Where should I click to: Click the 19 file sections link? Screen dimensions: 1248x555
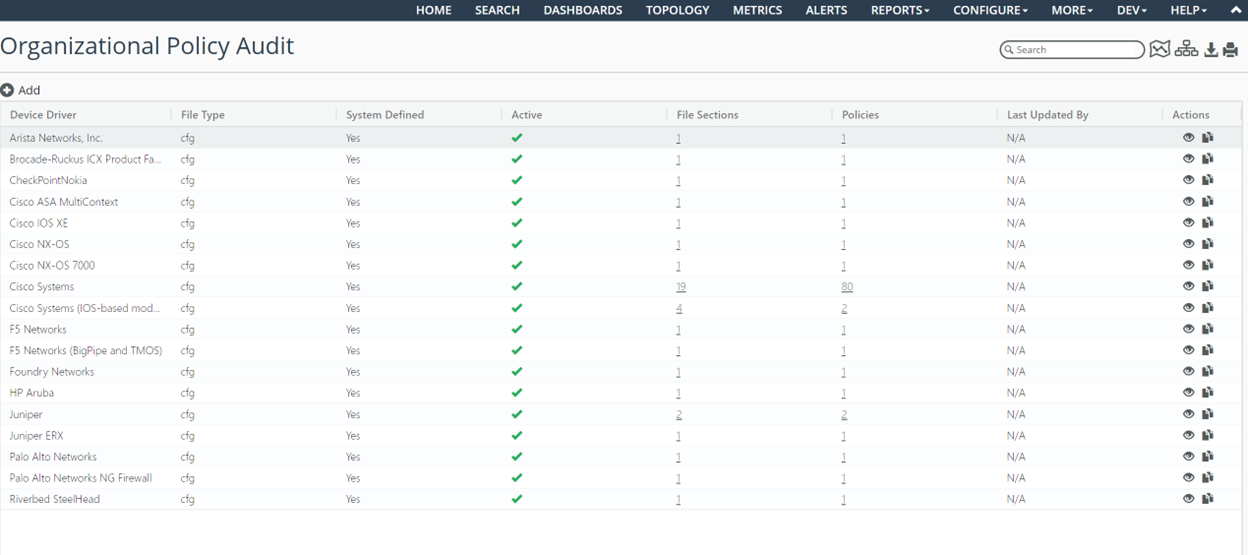(681, 287)
